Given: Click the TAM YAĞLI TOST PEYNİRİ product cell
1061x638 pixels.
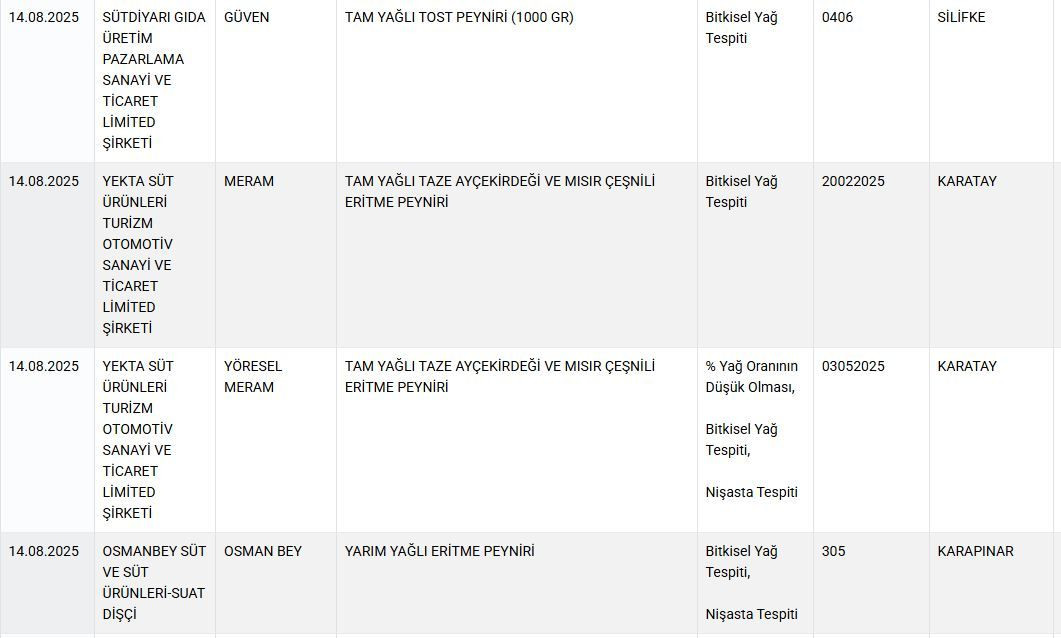Looking at the screenshot, I should (459, 17).
